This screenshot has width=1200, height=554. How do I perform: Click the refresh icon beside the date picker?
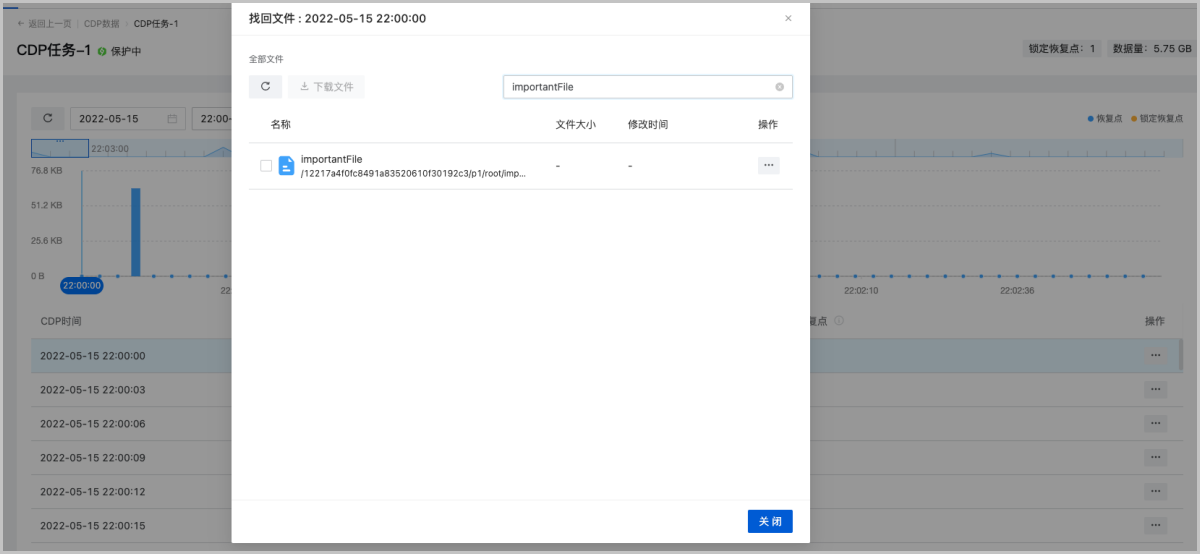click(x=47, y=118)
